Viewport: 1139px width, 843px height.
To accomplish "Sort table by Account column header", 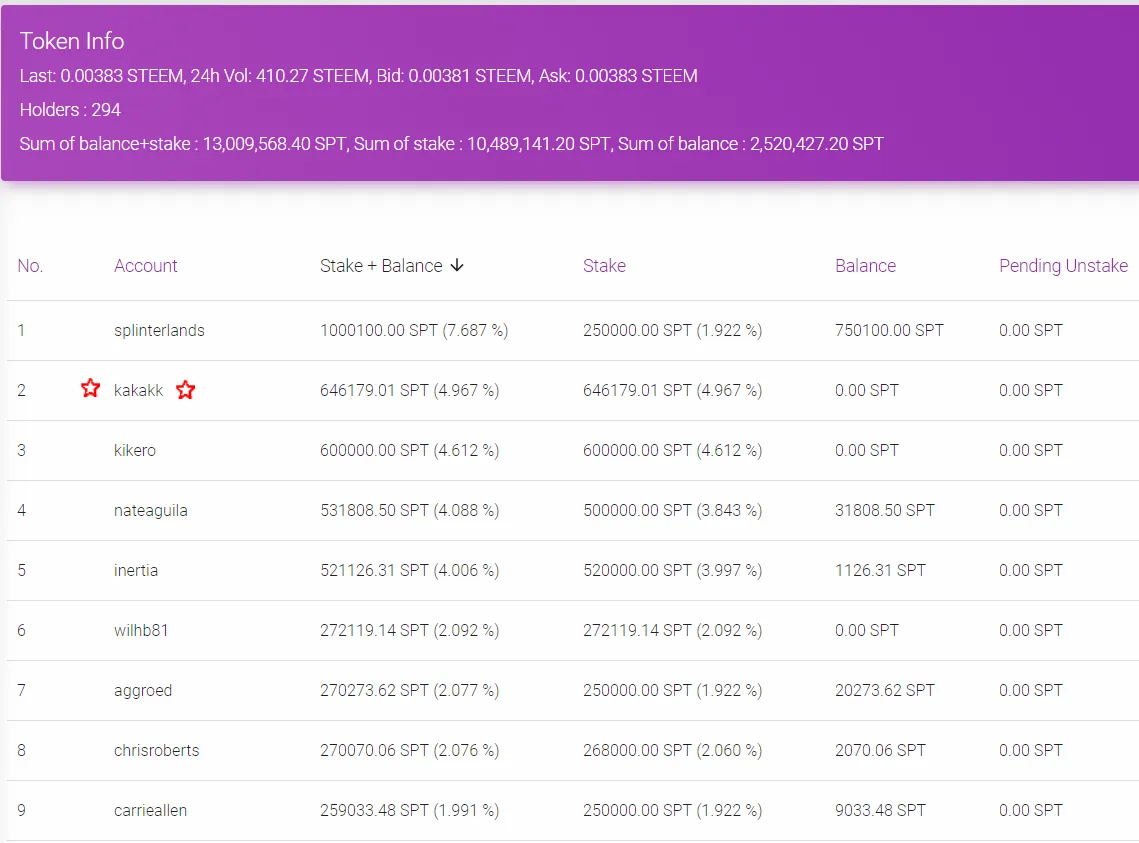I will coord(145,266).
